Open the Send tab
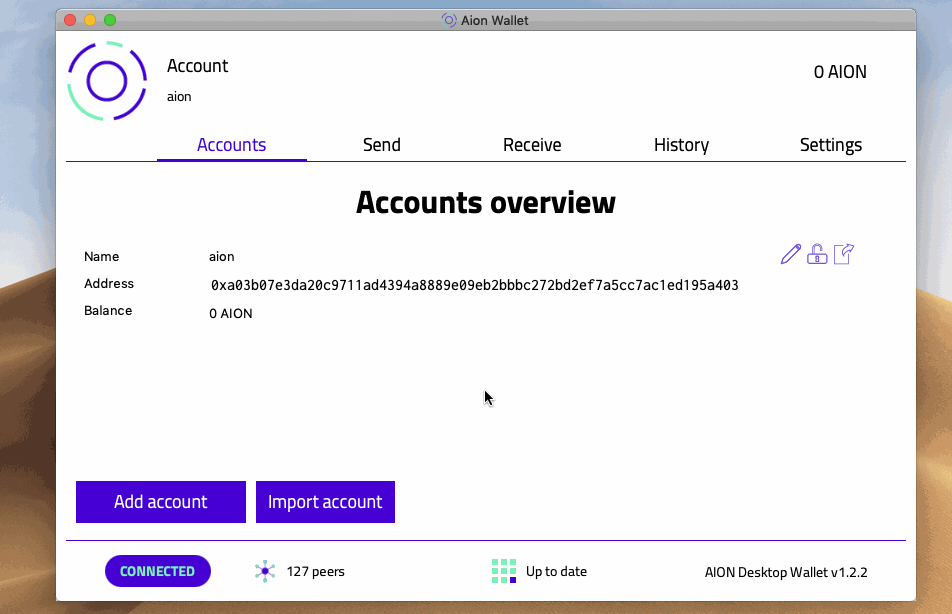 click(x=382, y=145)
